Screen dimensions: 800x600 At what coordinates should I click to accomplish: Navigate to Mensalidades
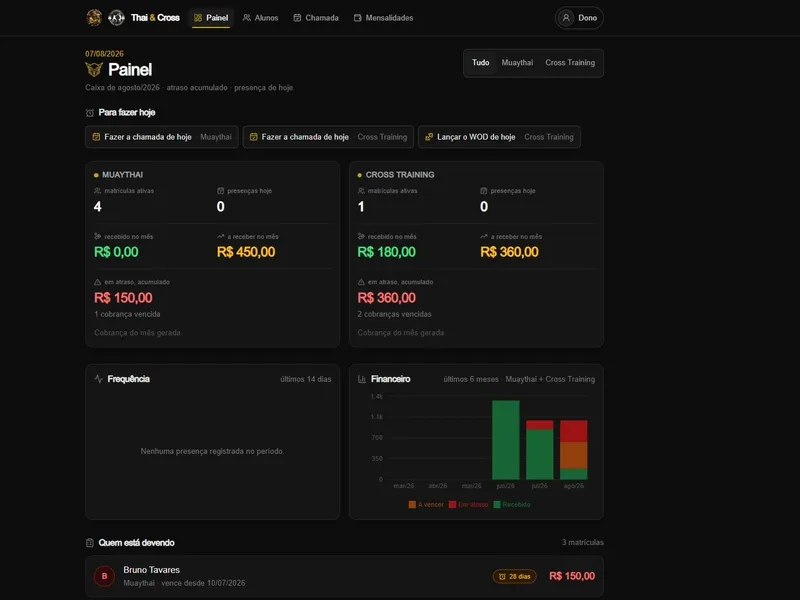tap(384, 18)
